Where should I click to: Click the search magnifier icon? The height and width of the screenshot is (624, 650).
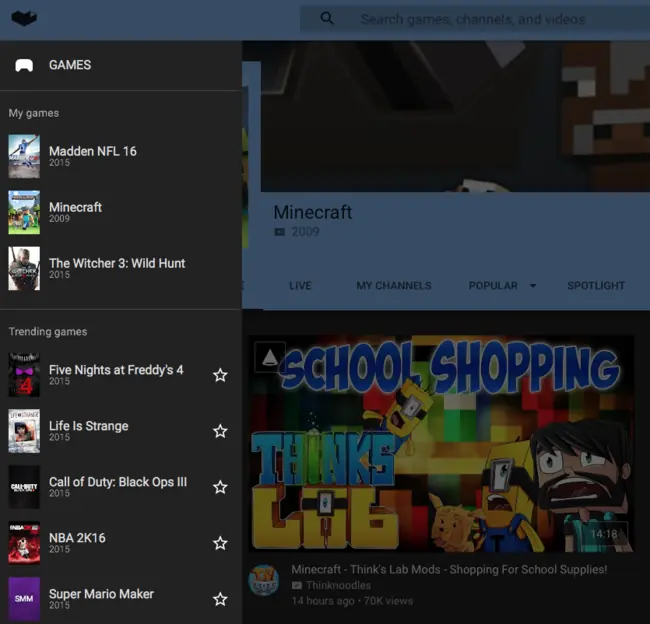(x=327, y=18)
